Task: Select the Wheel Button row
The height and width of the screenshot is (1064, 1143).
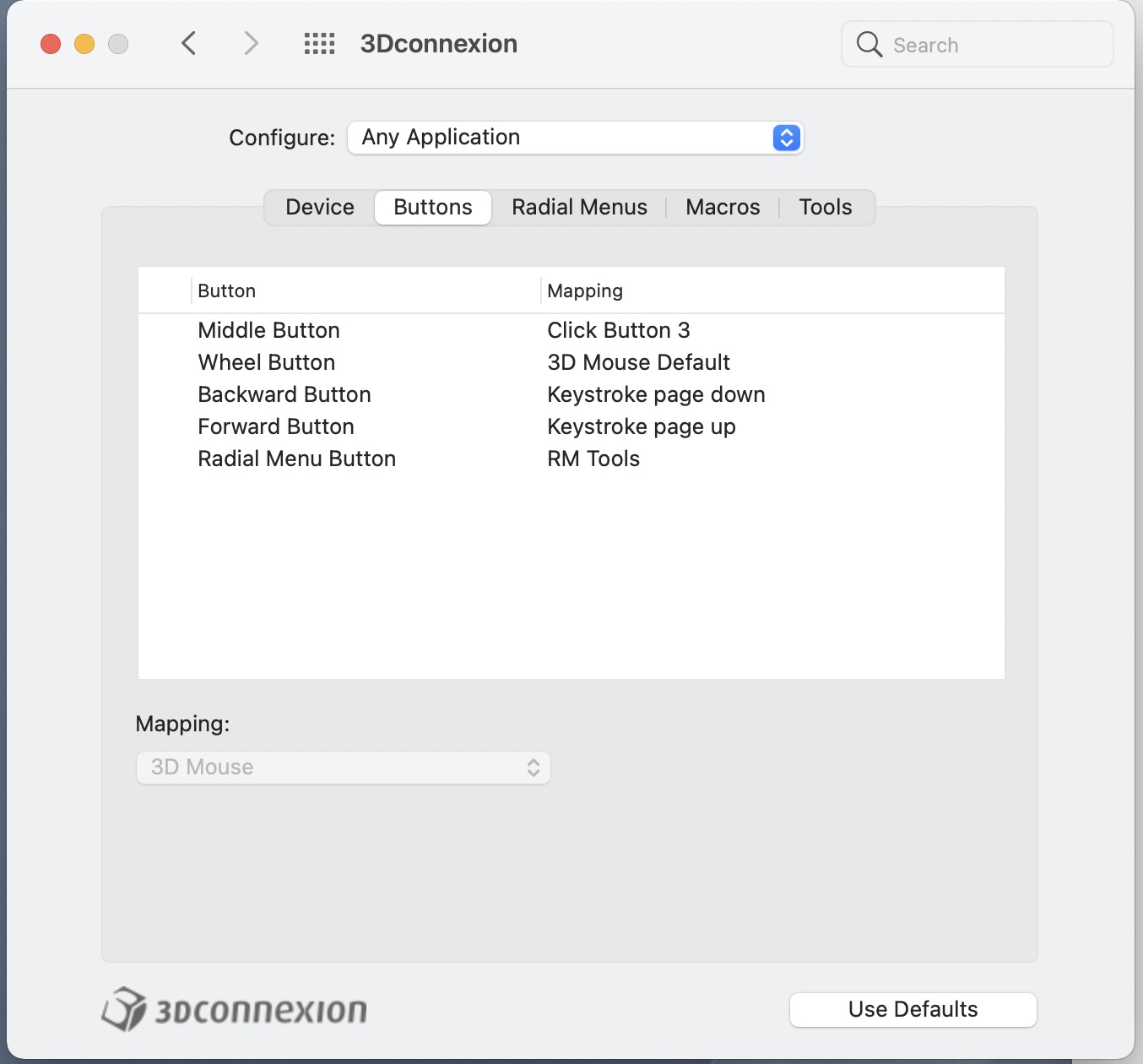Action: point(571,362)
